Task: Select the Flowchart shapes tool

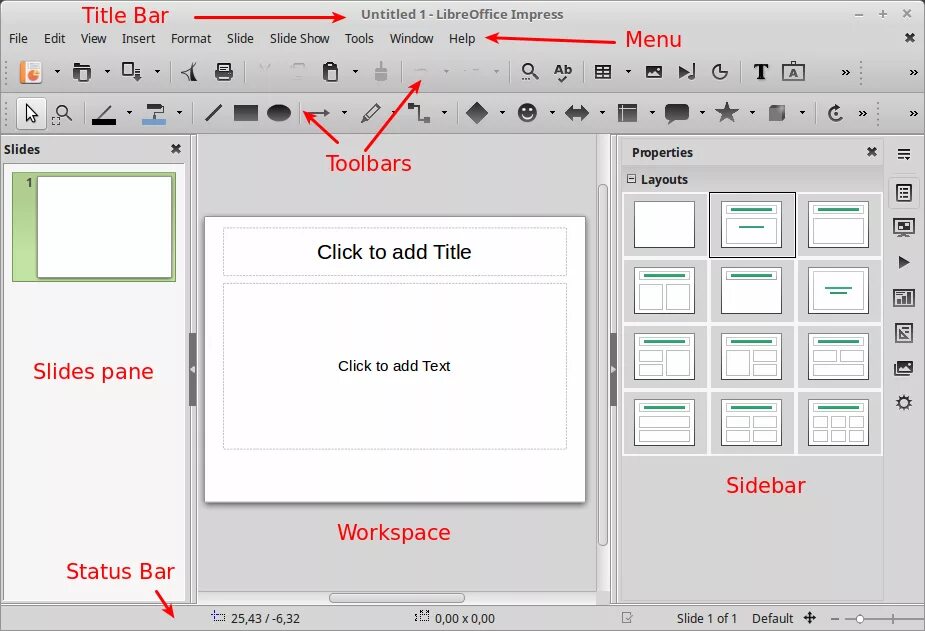Action: (x=627, y=113)
